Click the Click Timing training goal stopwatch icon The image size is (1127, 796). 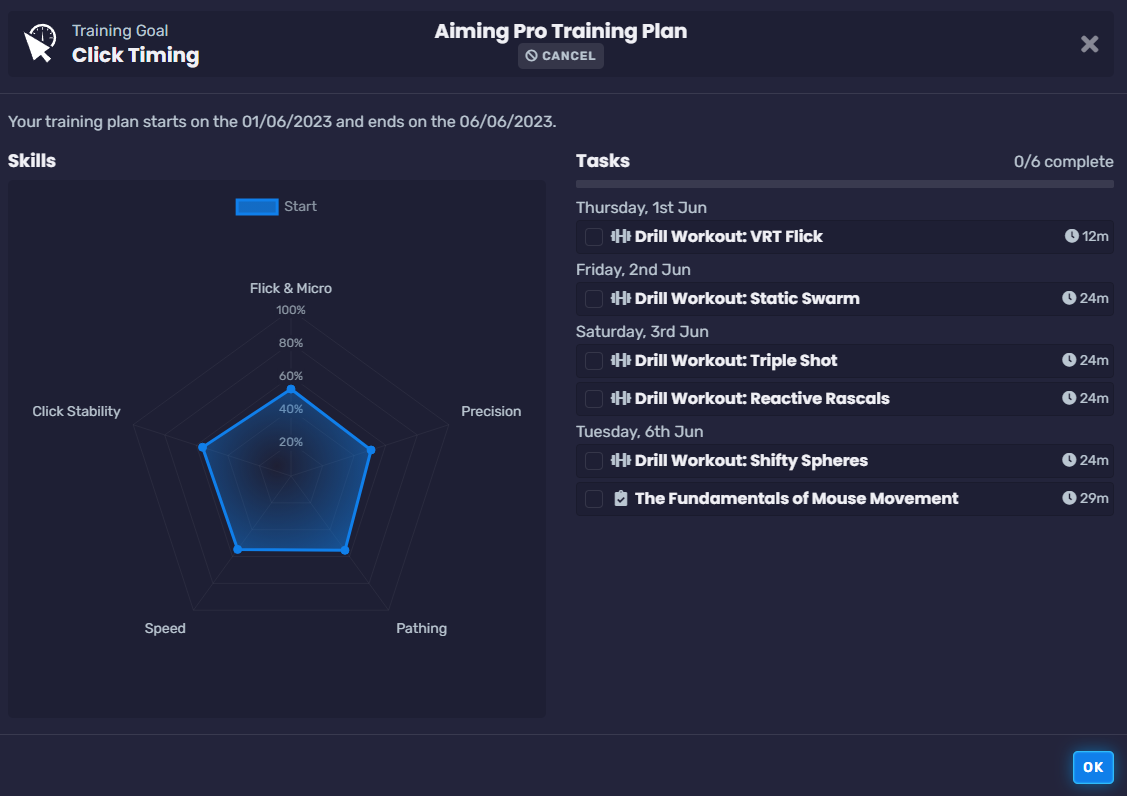41,43
